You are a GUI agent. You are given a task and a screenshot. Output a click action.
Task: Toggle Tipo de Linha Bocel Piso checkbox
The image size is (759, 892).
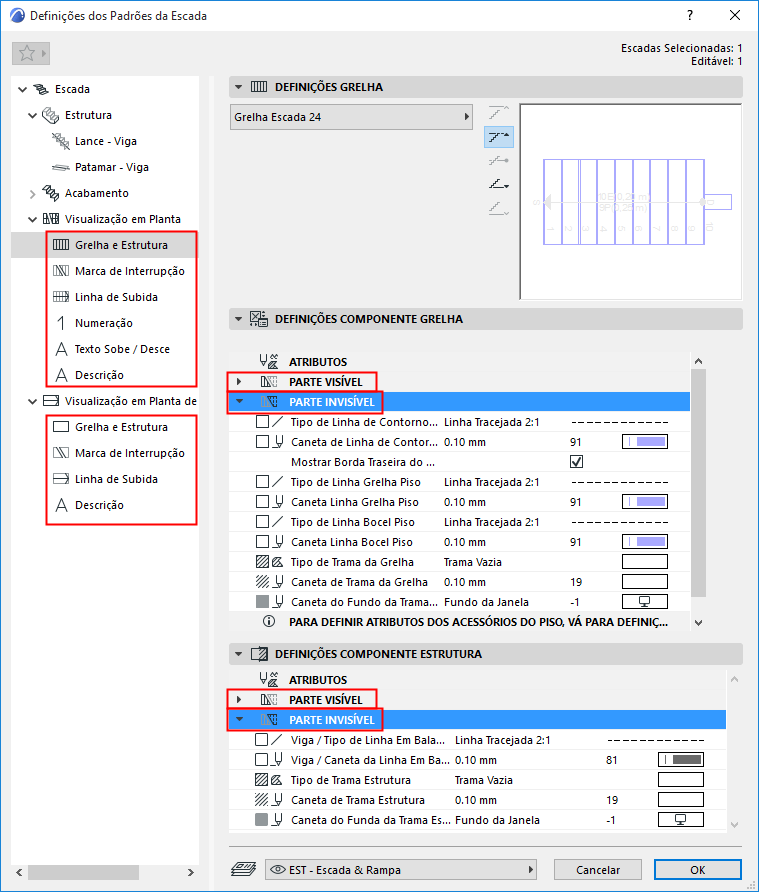(x=262, y=522)
